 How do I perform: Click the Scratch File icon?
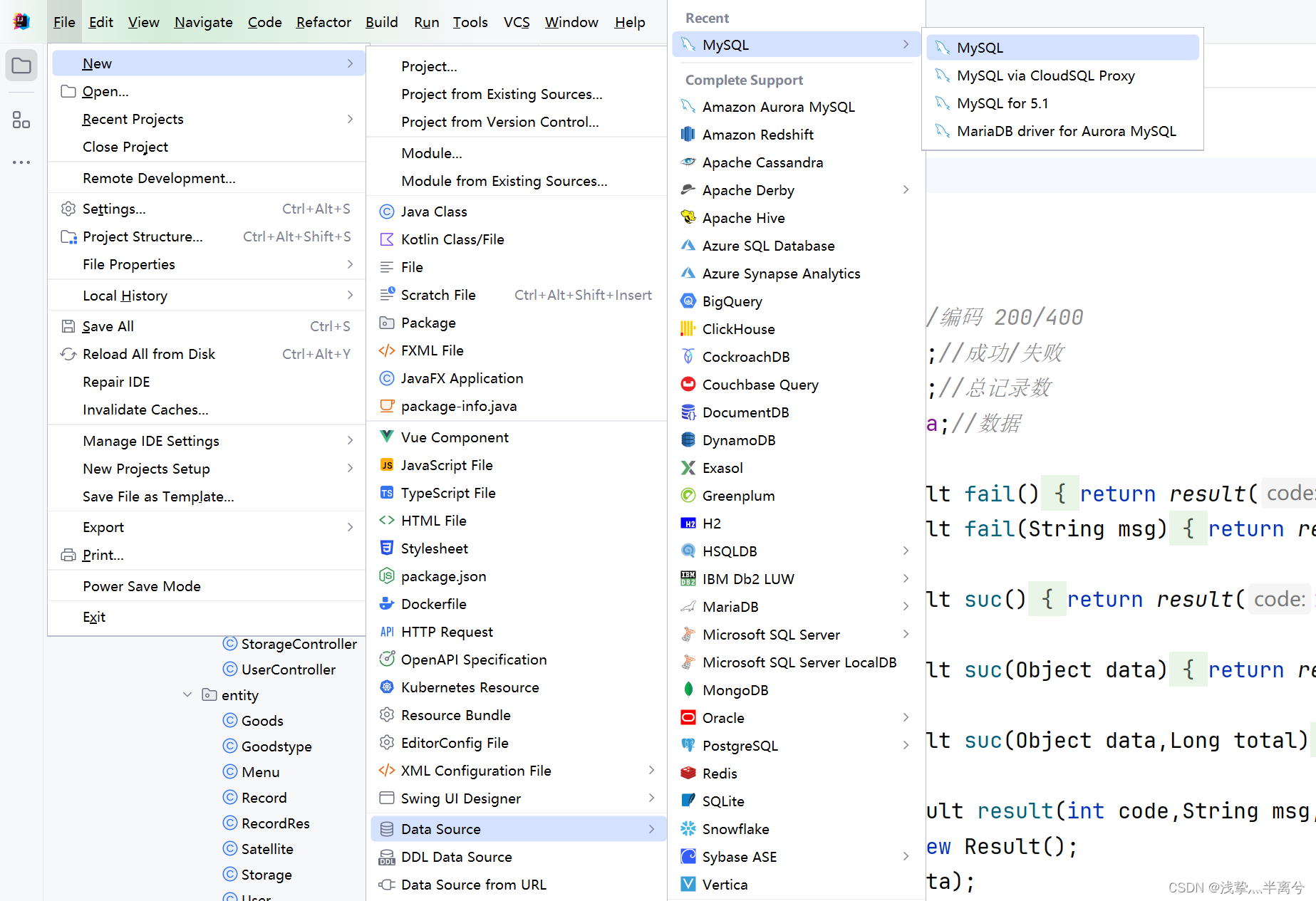pyautogui.click(x=387, y=295)
